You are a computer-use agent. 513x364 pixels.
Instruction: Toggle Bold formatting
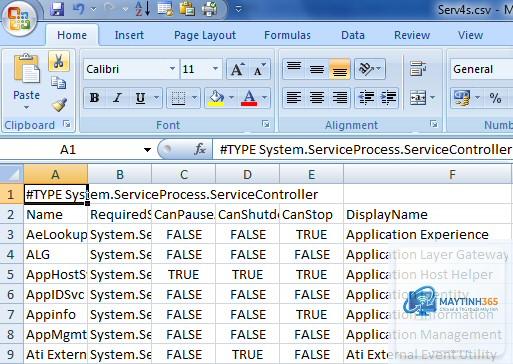[94, 98]
